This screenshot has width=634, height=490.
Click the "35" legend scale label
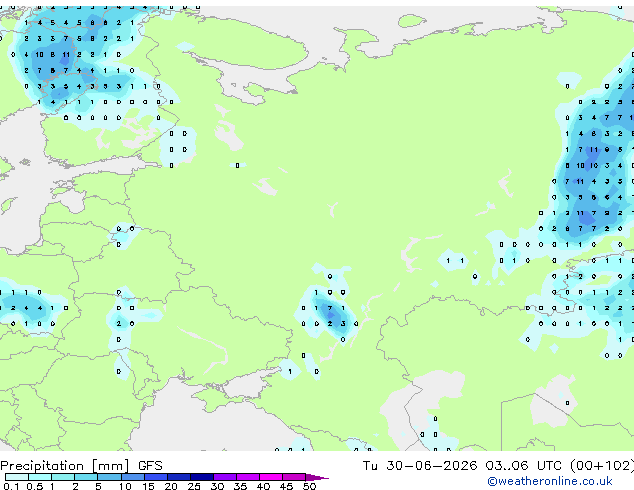pos(240,486)
